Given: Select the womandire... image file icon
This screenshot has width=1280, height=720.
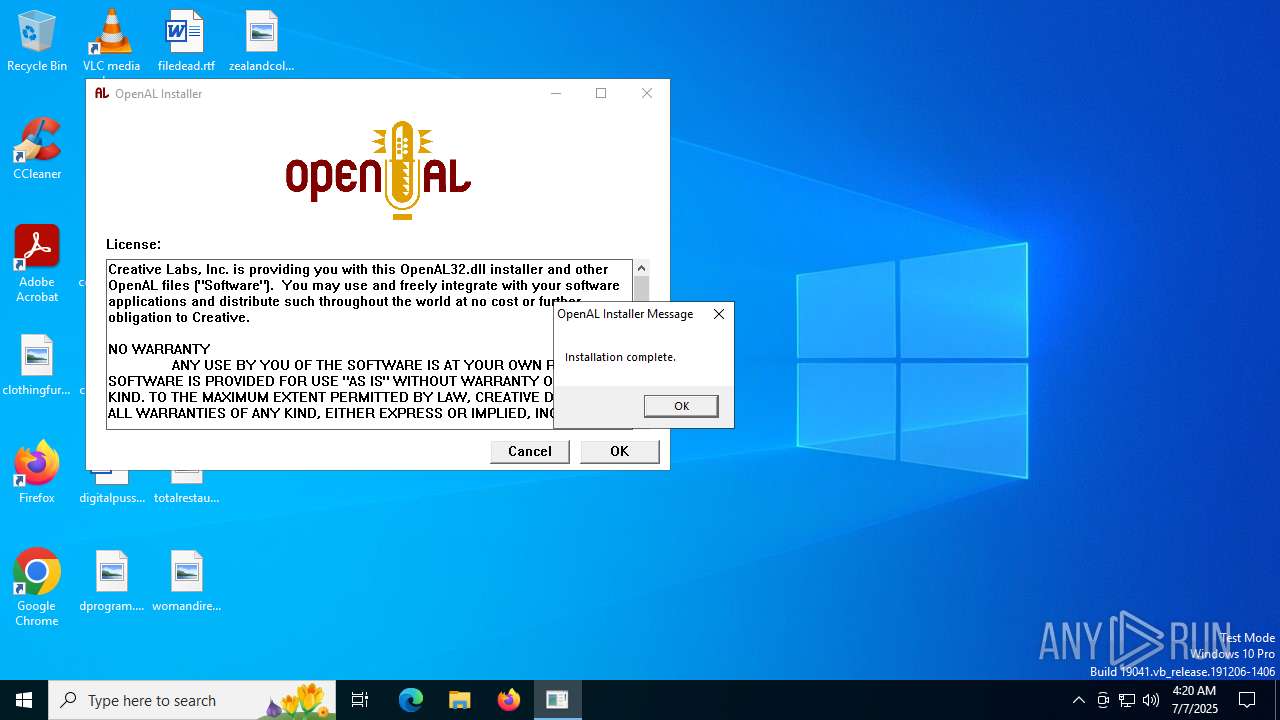Looking at the screenshot, I should pos(186,581).
